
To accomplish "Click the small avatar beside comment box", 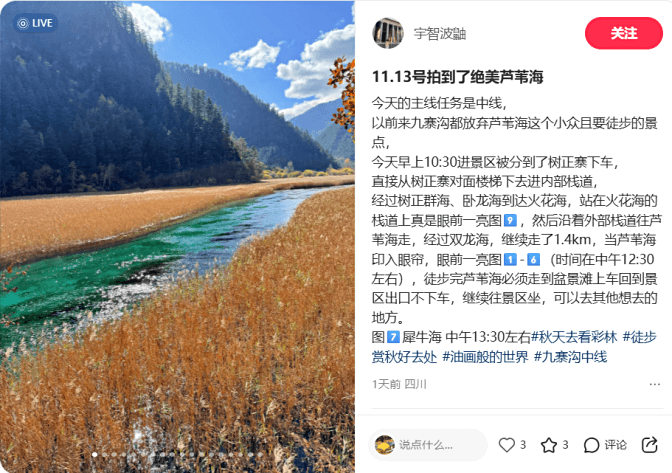I will coord(384,445).
